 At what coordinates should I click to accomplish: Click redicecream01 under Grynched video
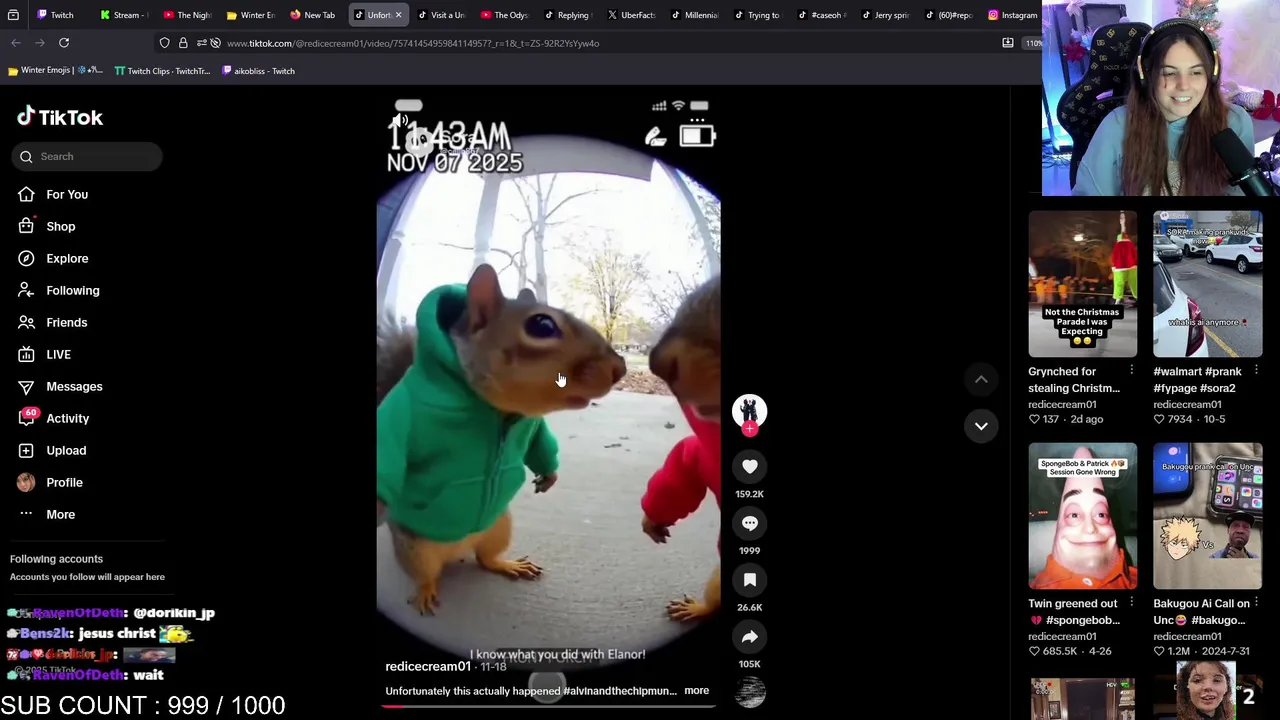point(1062,404)
